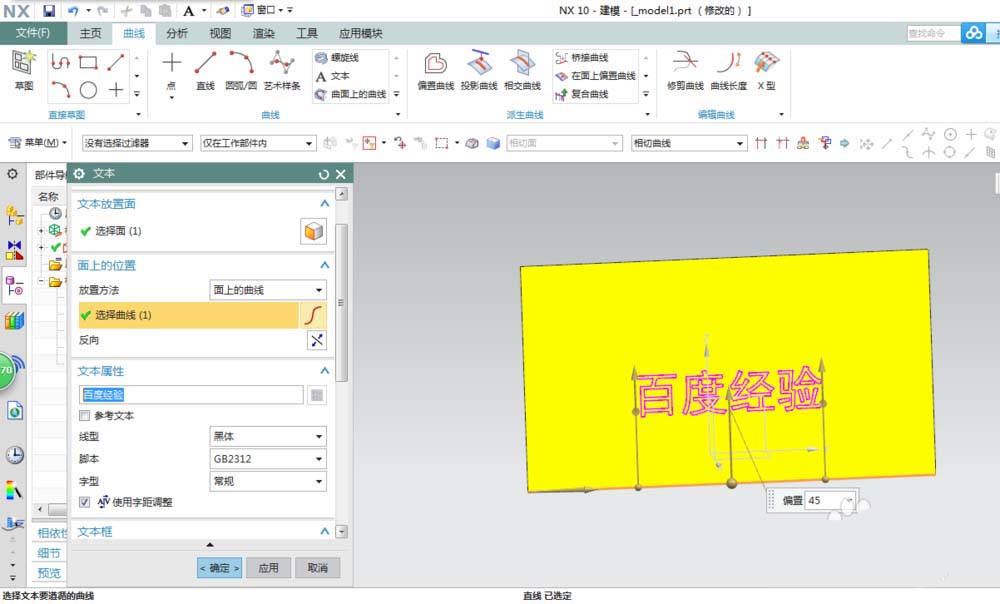Open the File (文件) menu

(x=33, y=33)
